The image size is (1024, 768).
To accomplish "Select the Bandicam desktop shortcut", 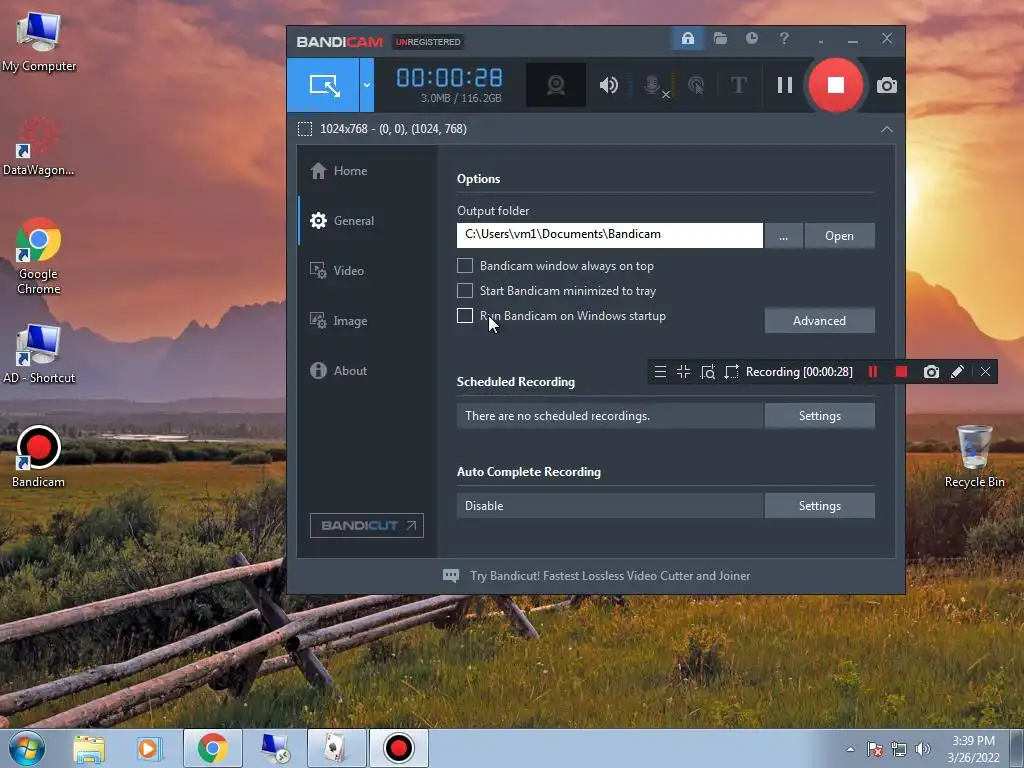I will [39, 457].
